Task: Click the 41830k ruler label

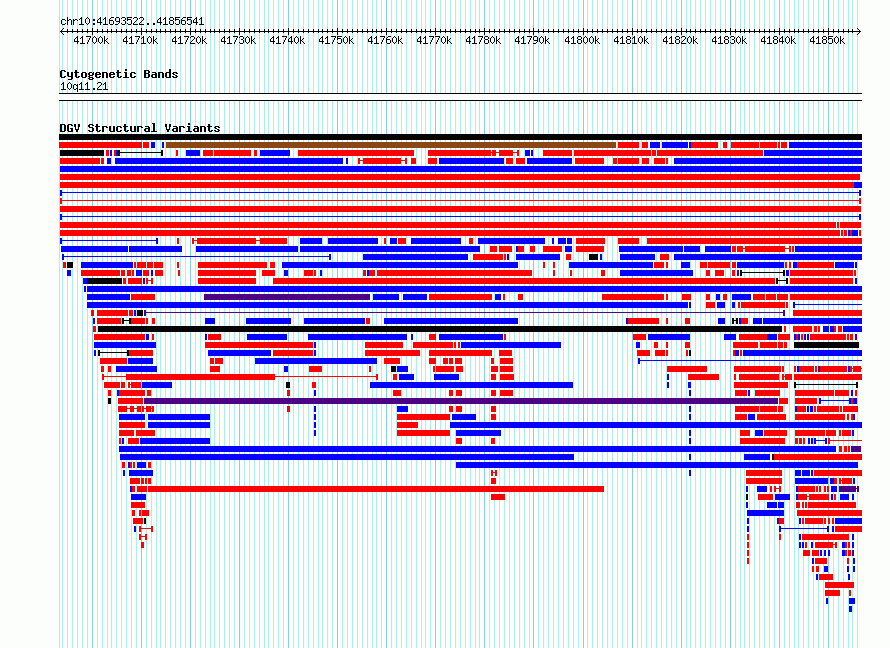Action: click(729, 40)
